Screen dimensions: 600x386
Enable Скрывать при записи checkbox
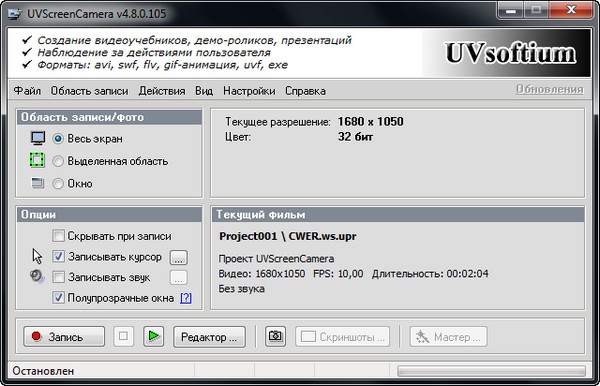(58, 236)
